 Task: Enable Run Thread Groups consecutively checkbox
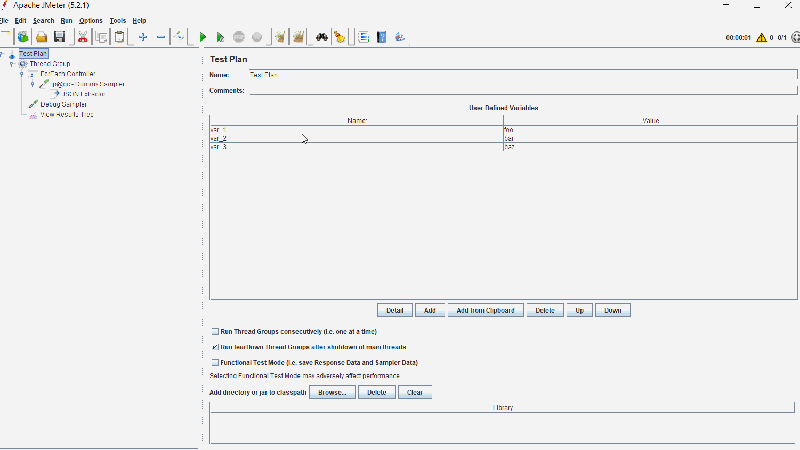[x=215, y=332]
